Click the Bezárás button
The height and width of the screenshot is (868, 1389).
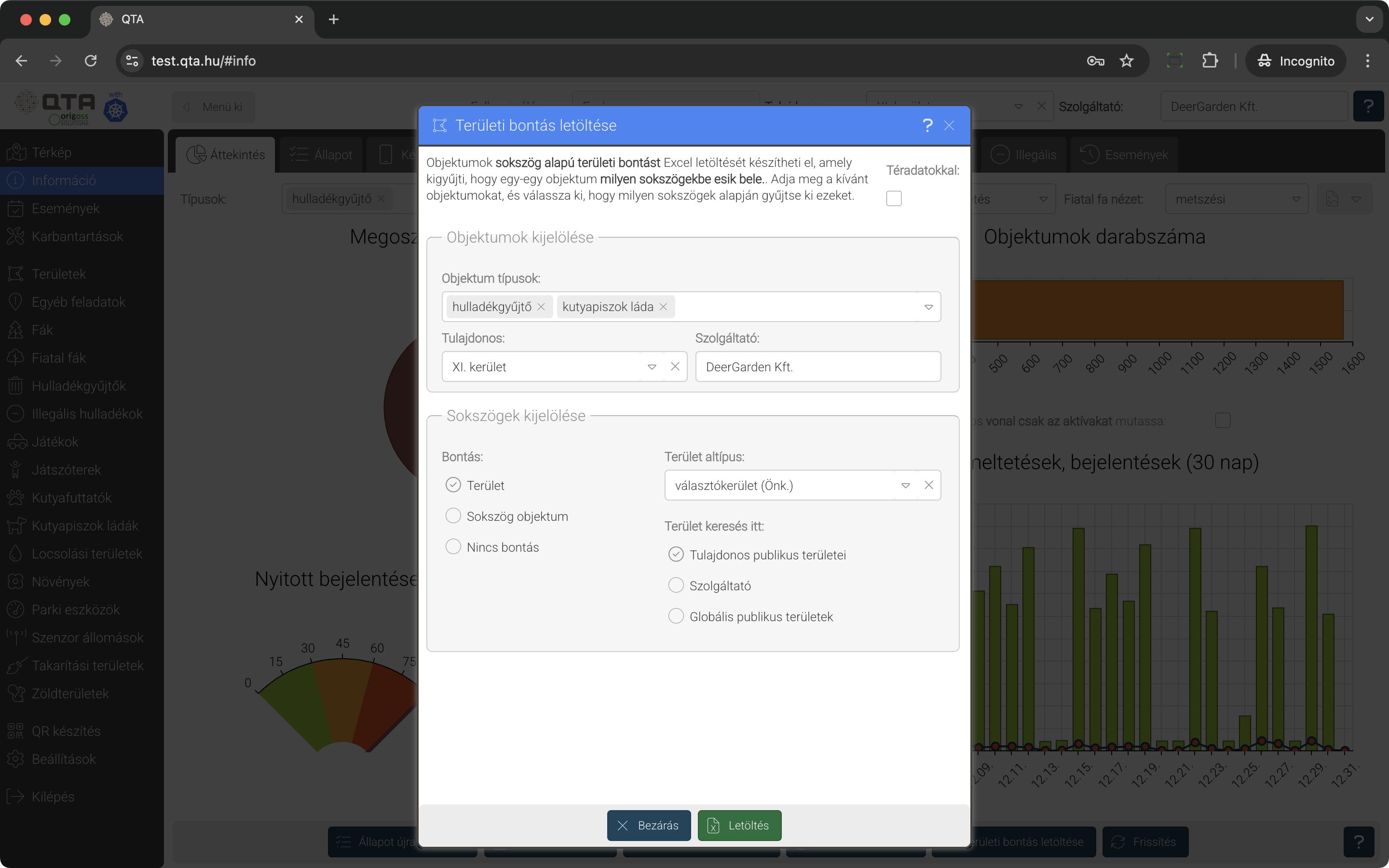pos(649,825)
